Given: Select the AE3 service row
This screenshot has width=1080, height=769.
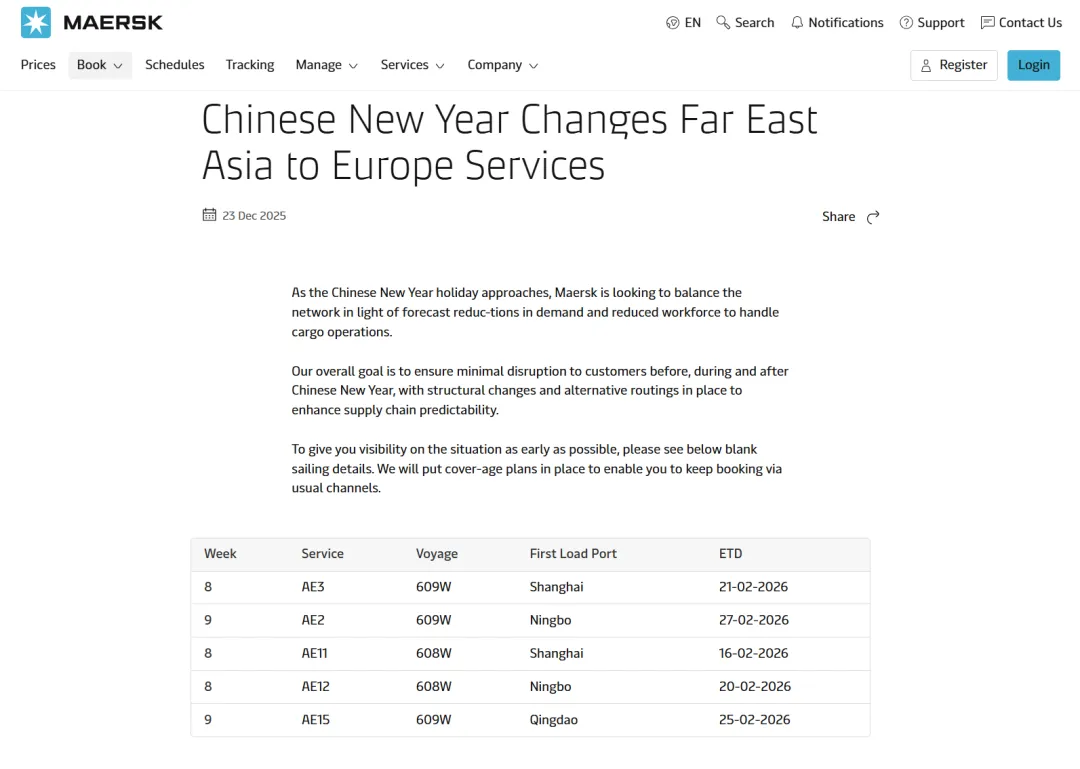Looking at the screenshot, I should (x=530, y=586).
